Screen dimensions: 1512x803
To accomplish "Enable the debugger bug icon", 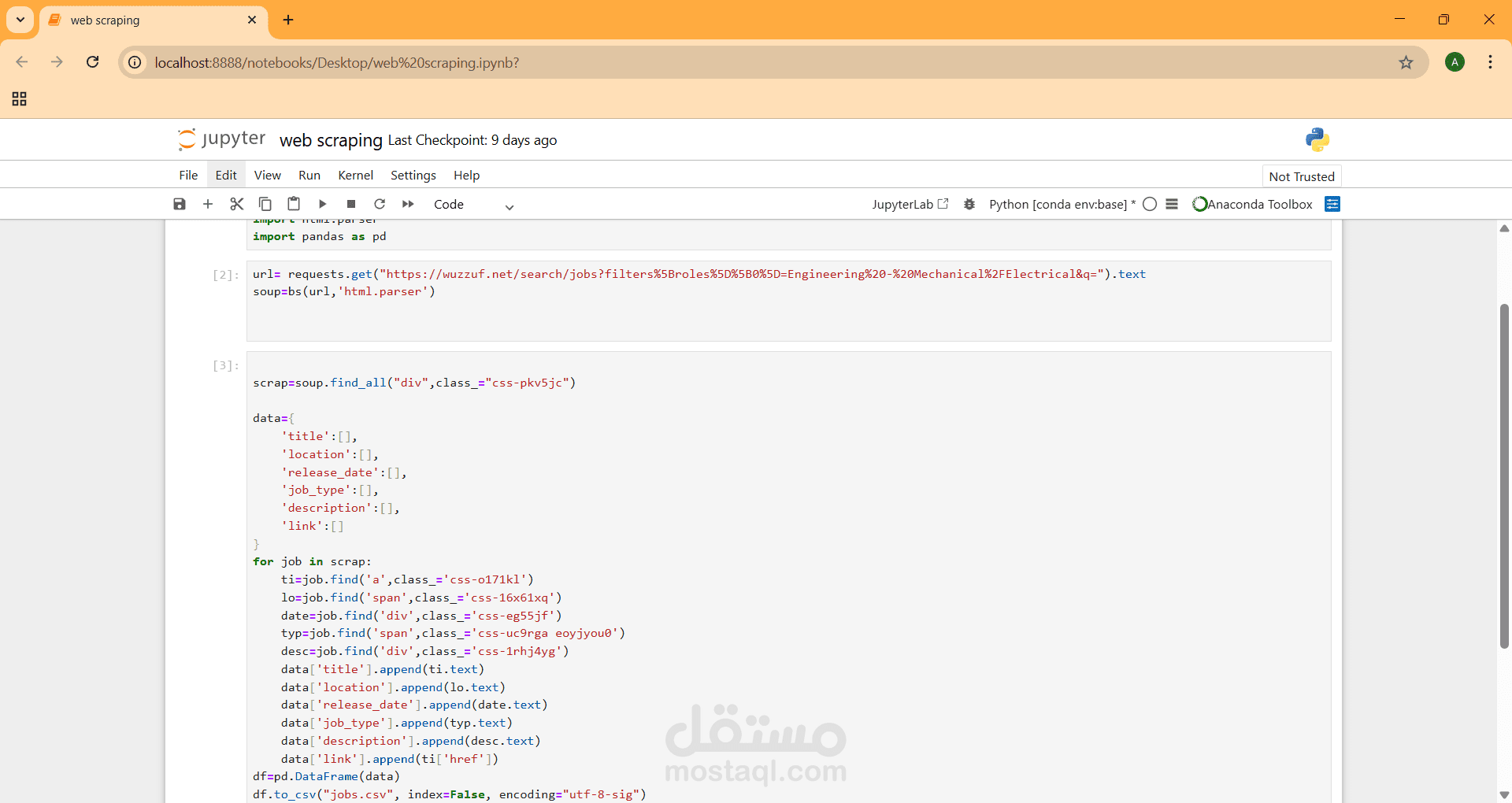I will 969,204.
